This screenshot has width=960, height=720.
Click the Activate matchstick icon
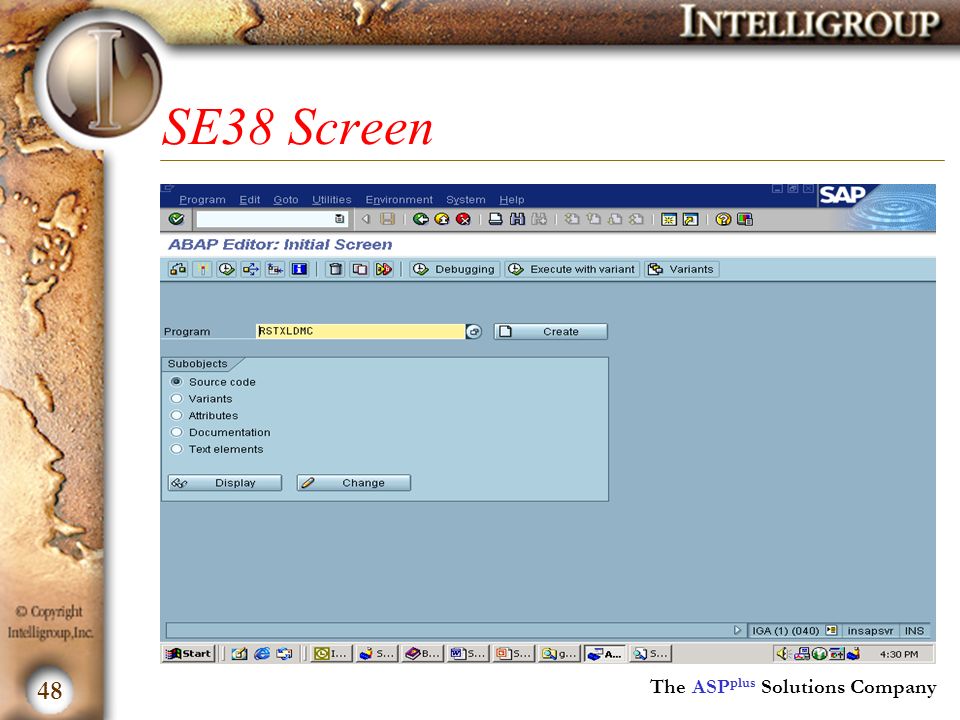click(202, 269)
